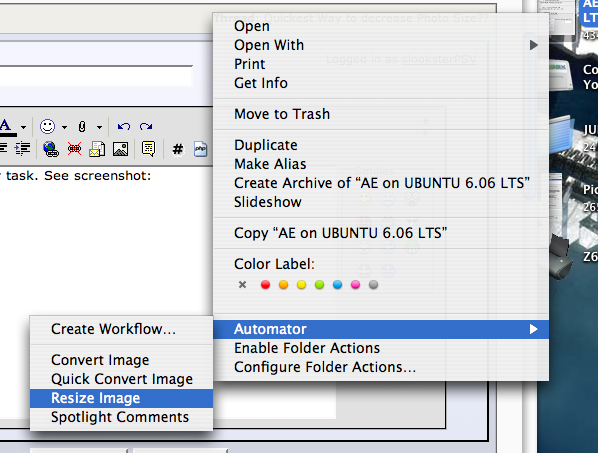Choose Duplicate from the menu
Screen dimensions: 598x453
(381, 145)
